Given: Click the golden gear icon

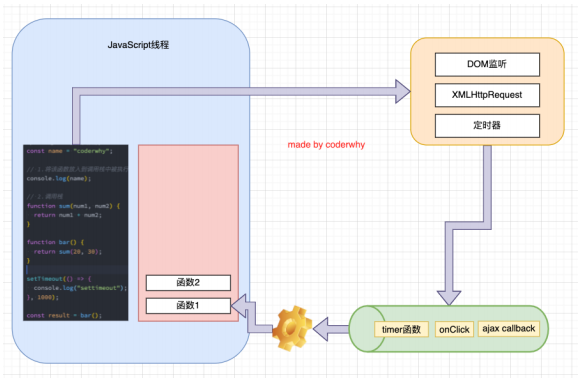Looking at the screenshot, I should click(292, 328).
